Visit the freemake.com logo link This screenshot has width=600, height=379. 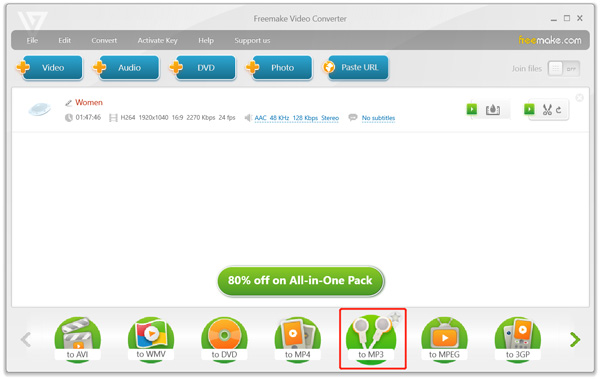point(549,40)
